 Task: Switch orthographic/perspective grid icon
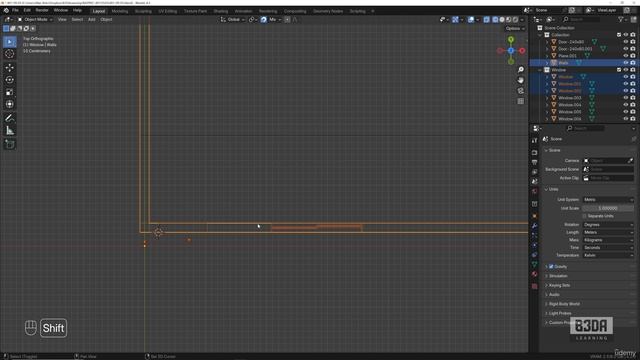[520, 101]
